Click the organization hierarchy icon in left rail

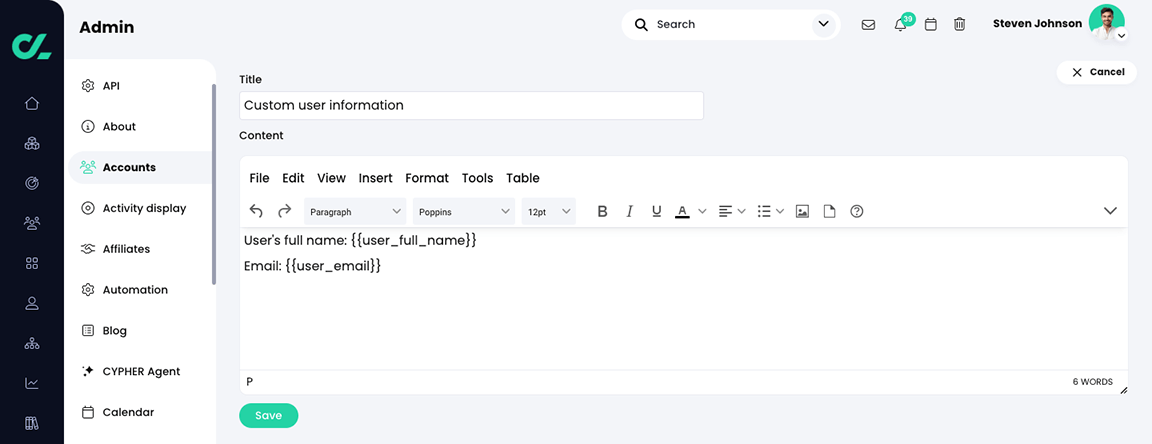[x=32, y=343]
